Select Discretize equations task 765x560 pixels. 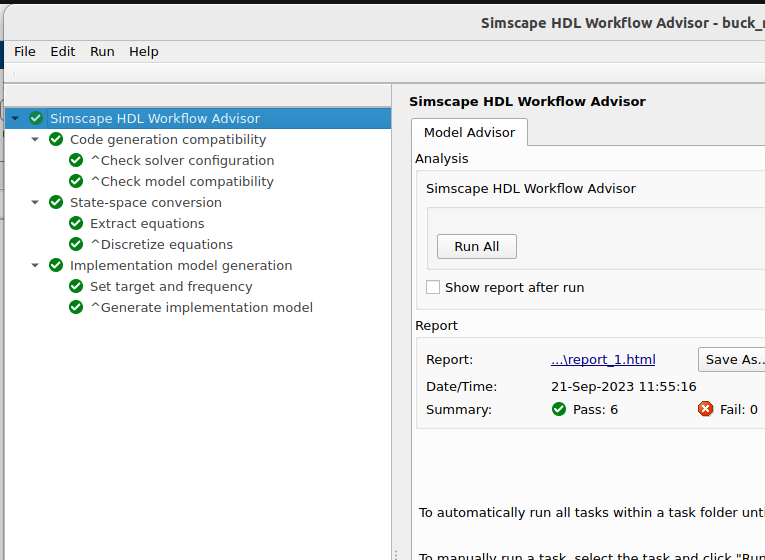click(x=161, y=244)
